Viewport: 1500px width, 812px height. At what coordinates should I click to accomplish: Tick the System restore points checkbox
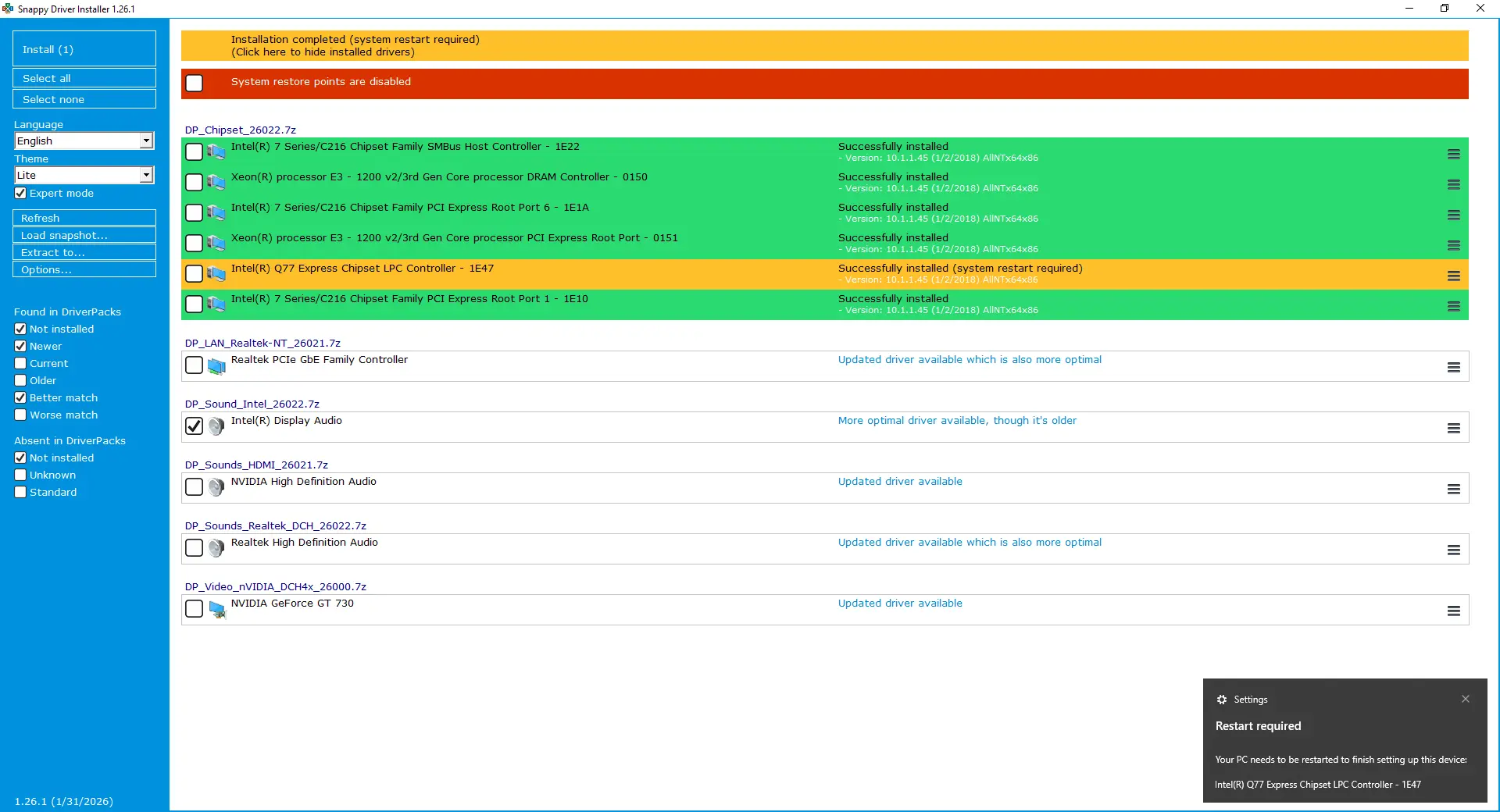point(194,84)
